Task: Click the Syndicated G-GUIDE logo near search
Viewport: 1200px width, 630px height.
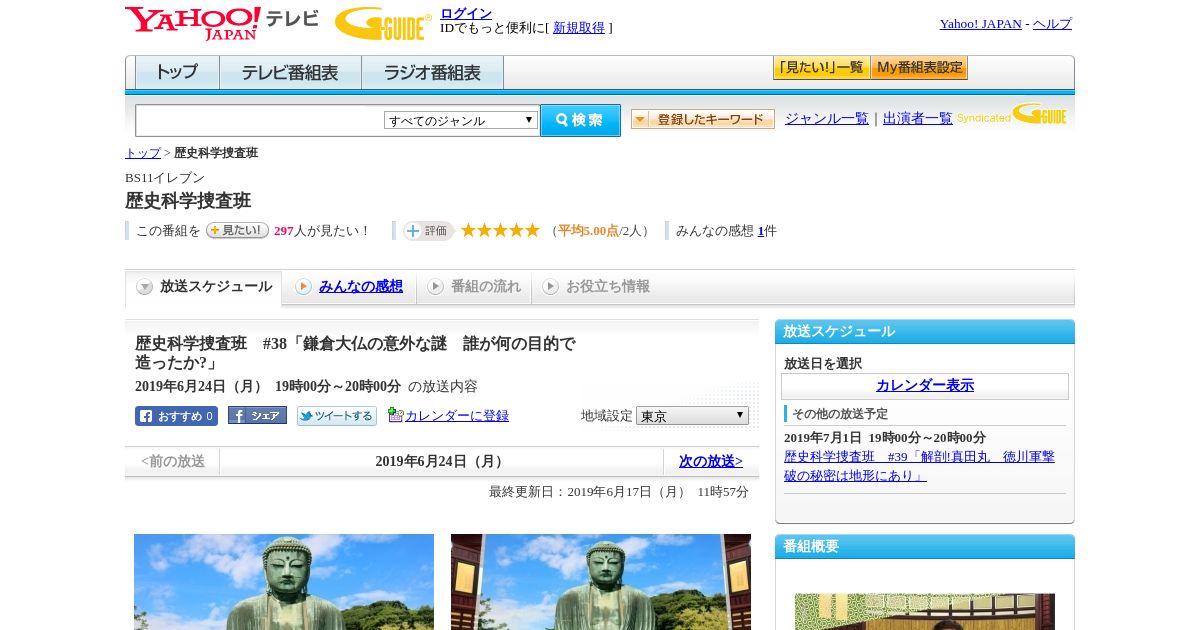Action: point(1012,114)
